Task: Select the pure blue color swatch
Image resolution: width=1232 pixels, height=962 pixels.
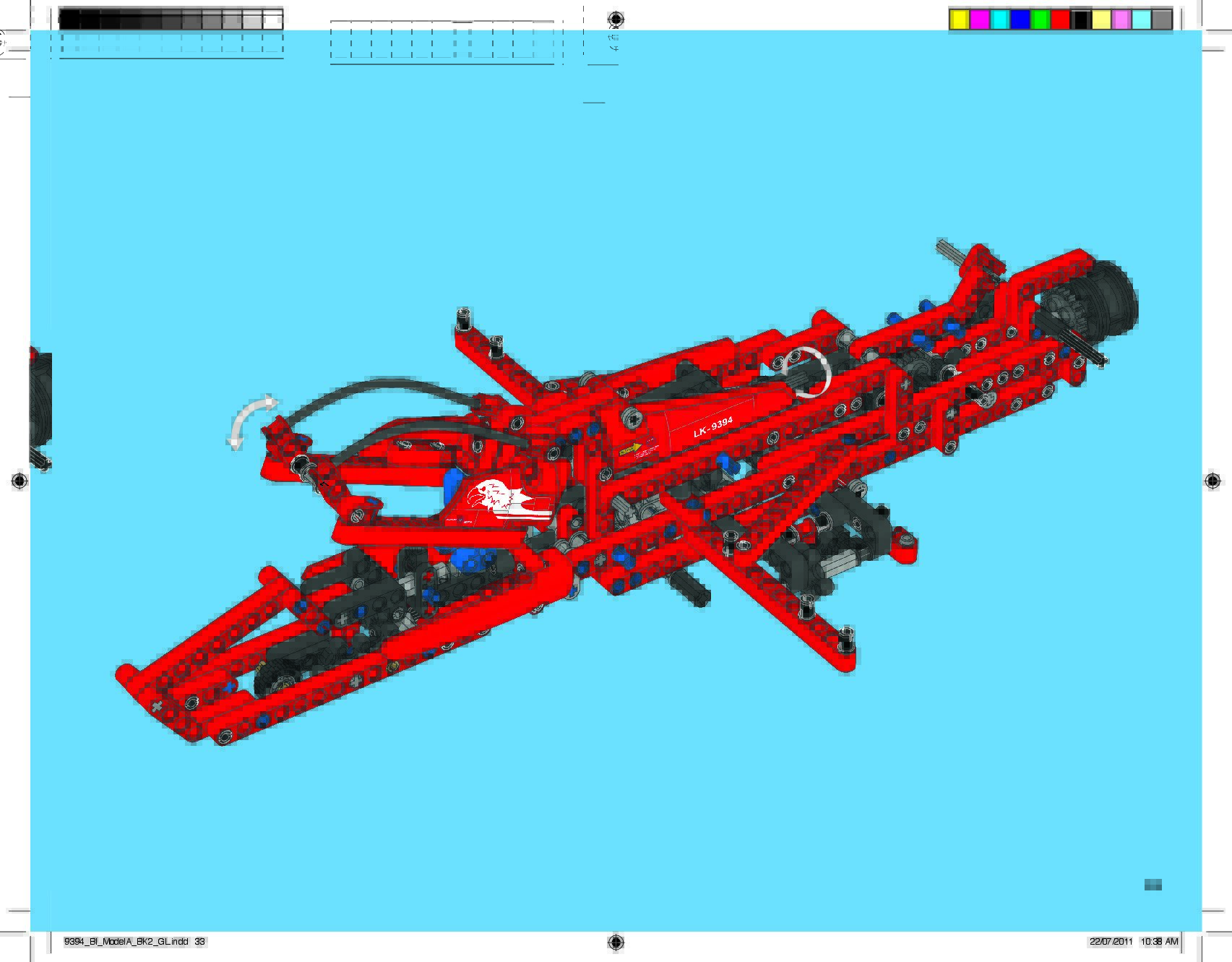Action: point(1020,20)
